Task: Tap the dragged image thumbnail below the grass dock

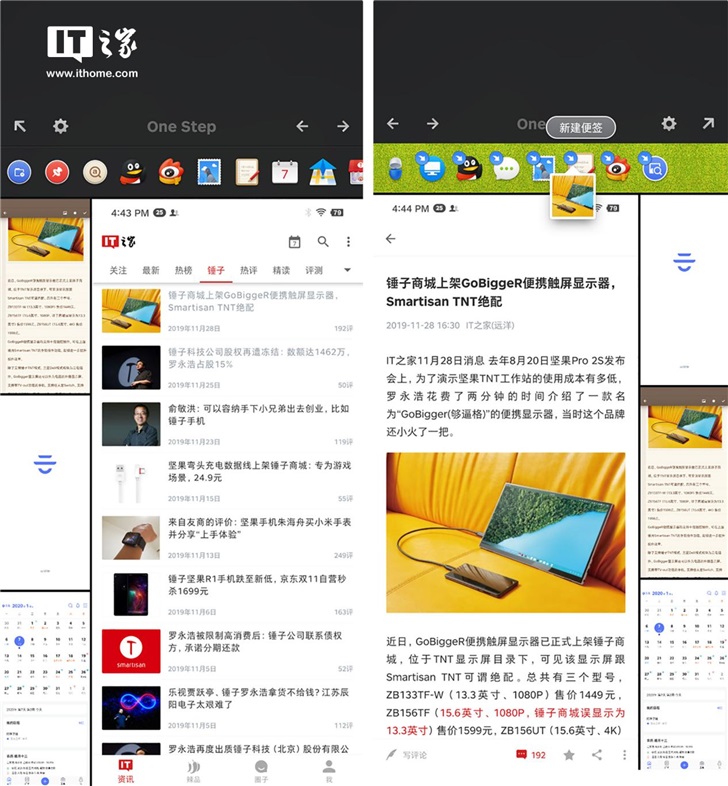Action: click(573, 196)
